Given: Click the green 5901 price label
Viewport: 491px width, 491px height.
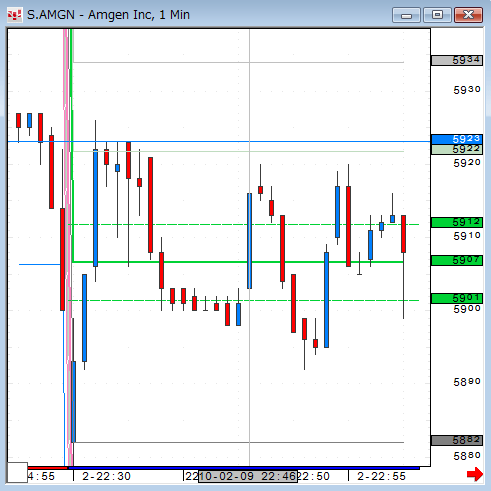Looking at the screenshot, I should pos(457,298).
